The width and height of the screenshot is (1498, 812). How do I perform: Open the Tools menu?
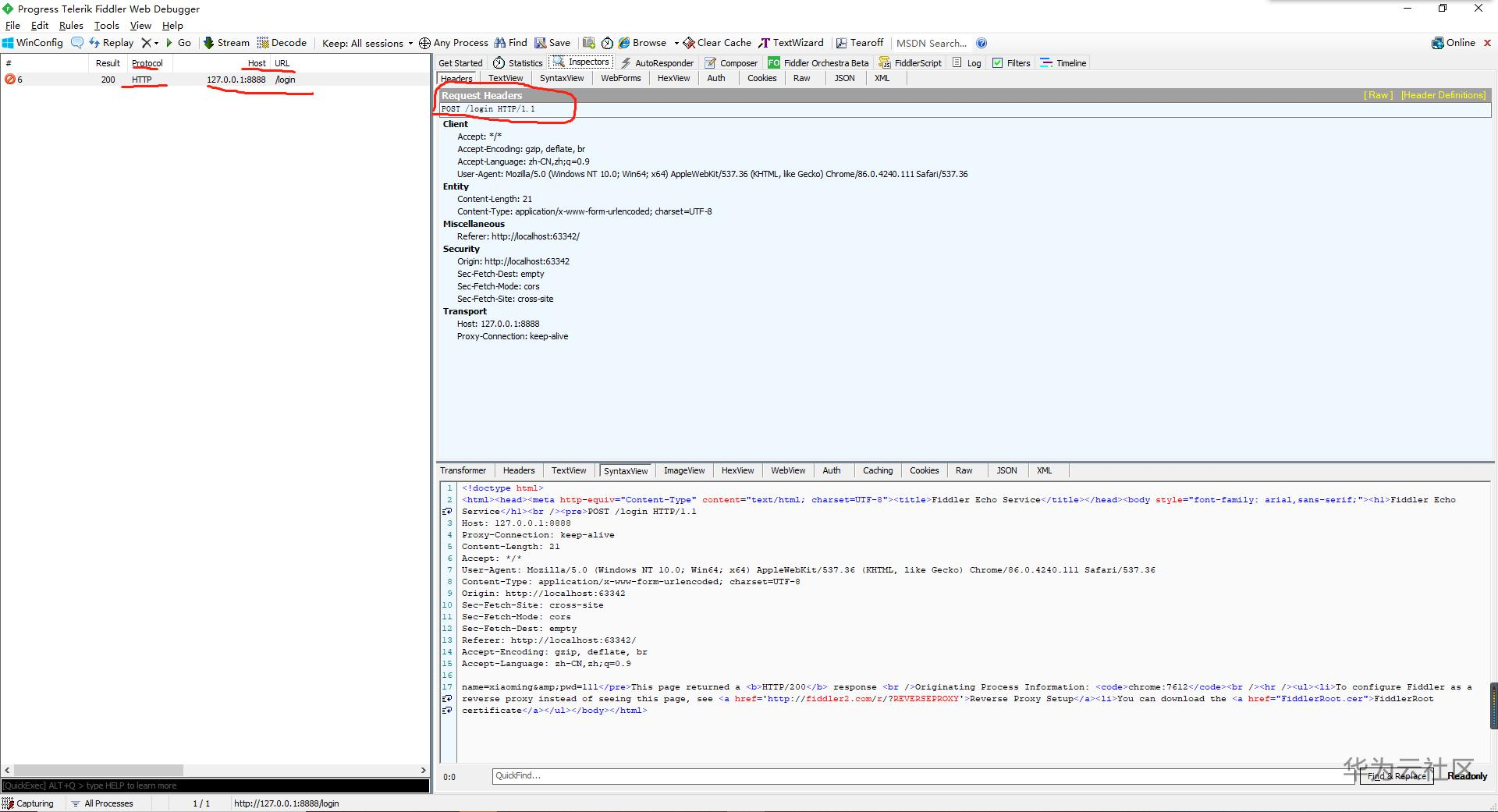107,26
